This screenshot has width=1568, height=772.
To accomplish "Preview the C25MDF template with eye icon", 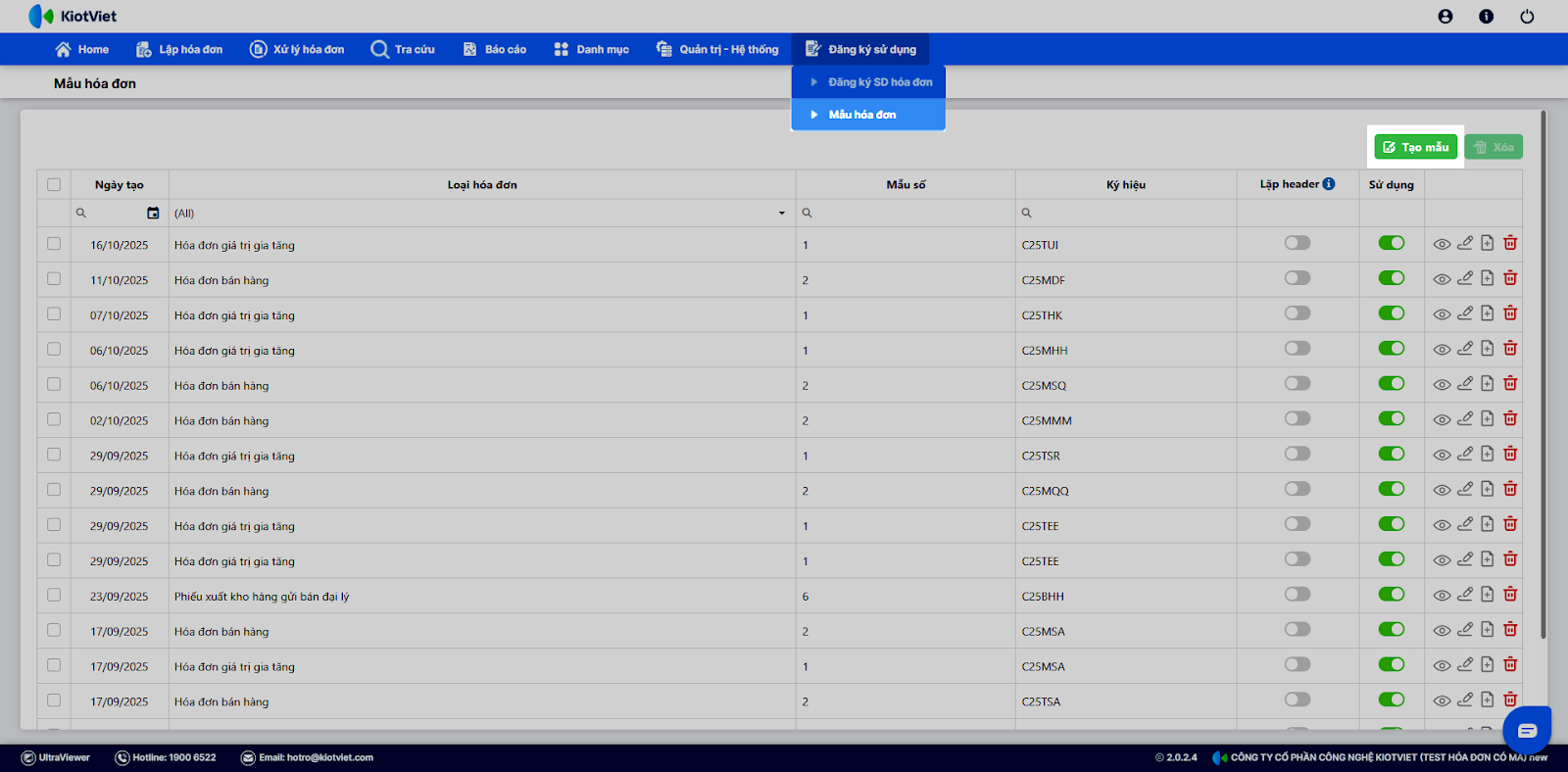I will [1442, 280].
